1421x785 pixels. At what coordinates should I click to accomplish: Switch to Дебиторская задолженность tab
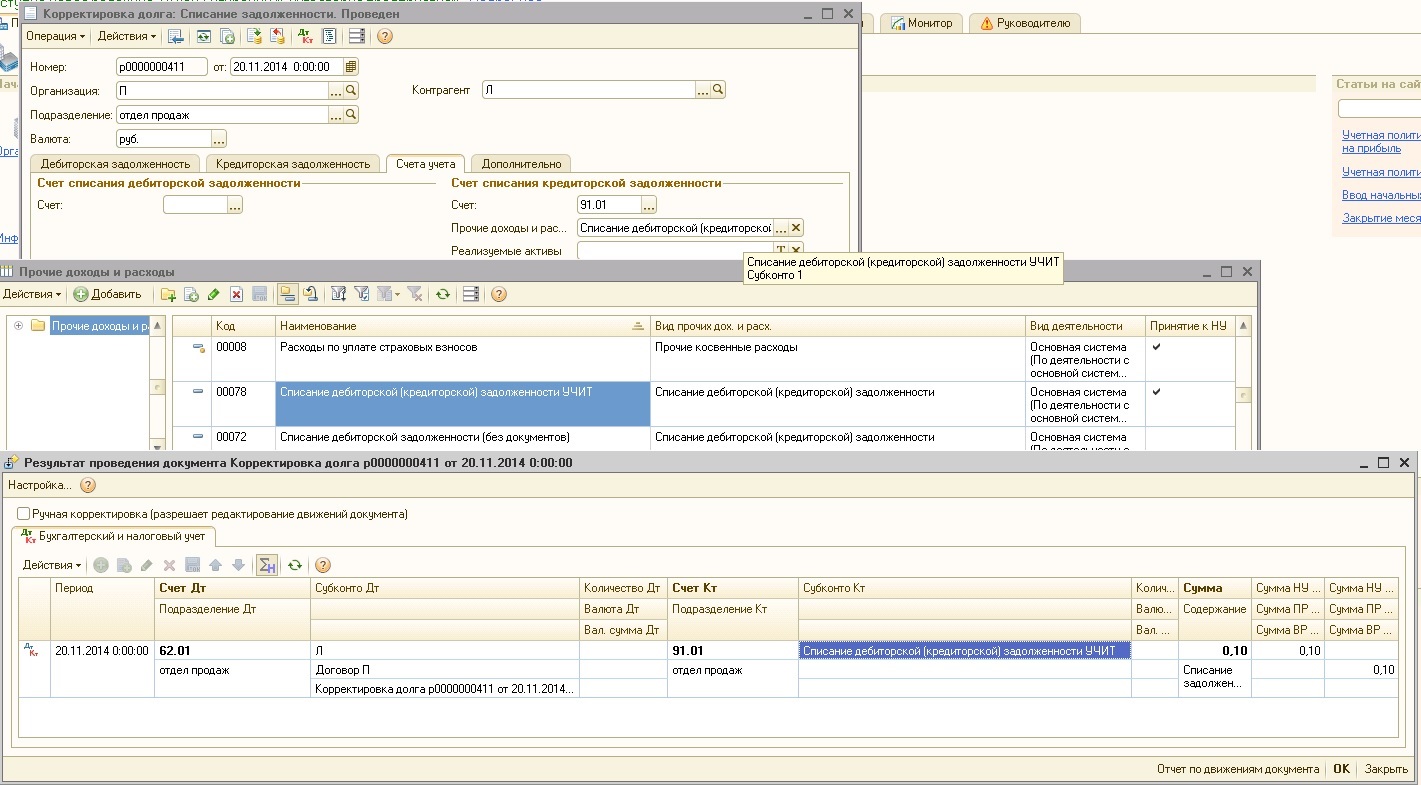[114, 164]
